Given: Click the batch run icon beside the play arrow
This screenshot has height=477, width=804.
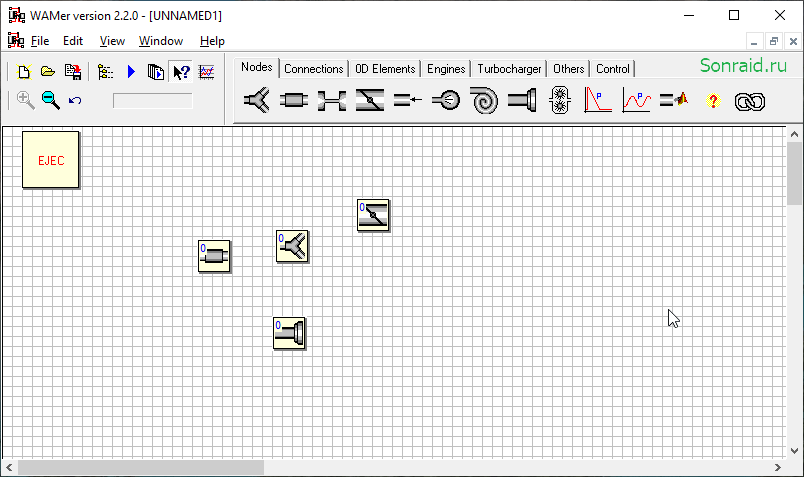Looking at the screenshot, I should (x=155, y=72).
